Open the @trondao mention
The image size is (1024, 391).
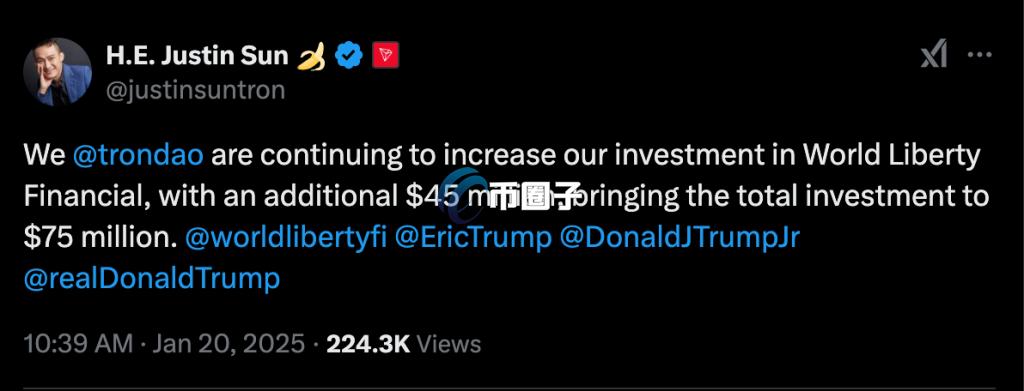(x=138, y=156)
